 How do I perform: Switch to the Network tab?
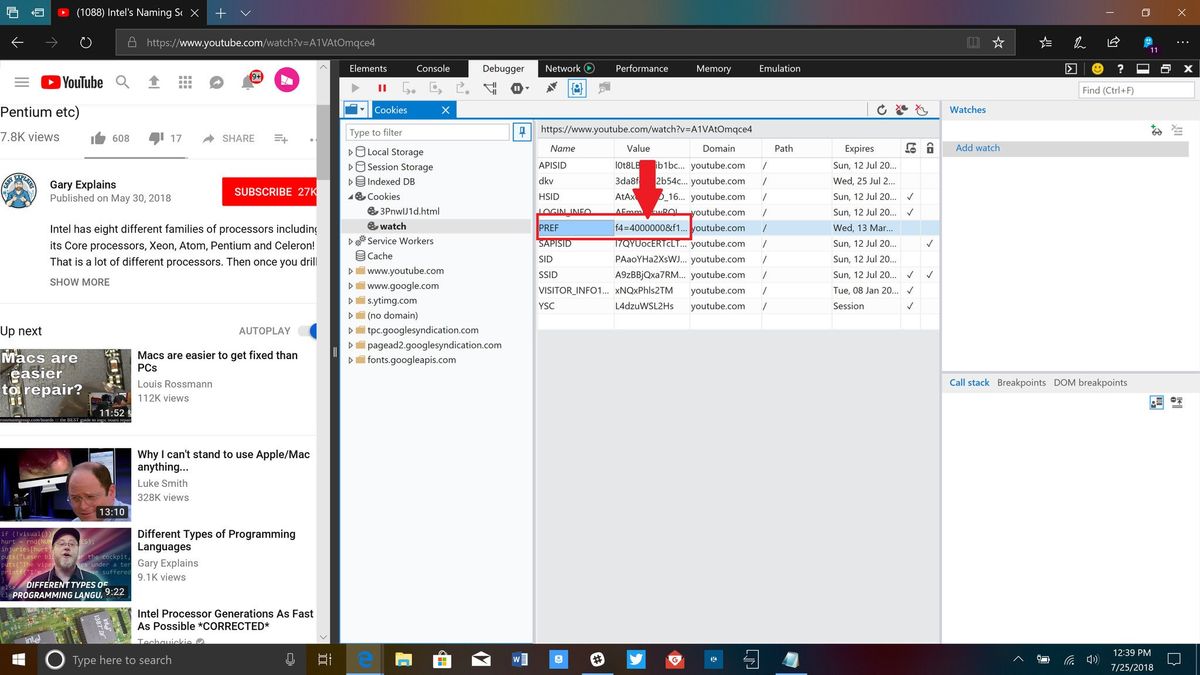point(564,68)
